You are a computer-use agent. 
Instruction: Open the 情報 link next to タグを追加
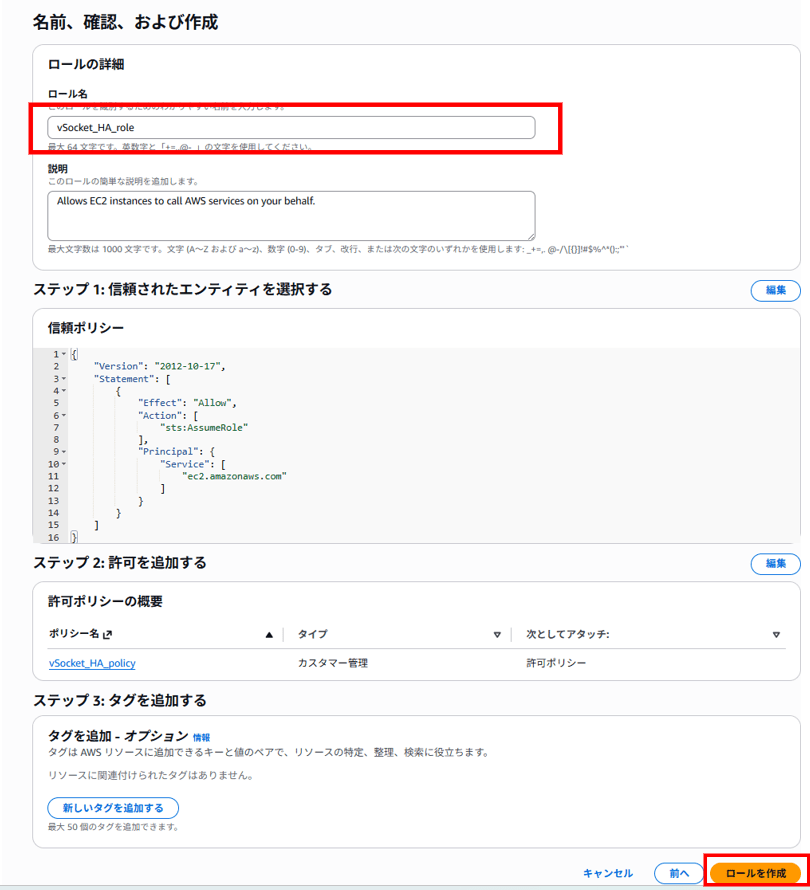(x=201, y=737)
